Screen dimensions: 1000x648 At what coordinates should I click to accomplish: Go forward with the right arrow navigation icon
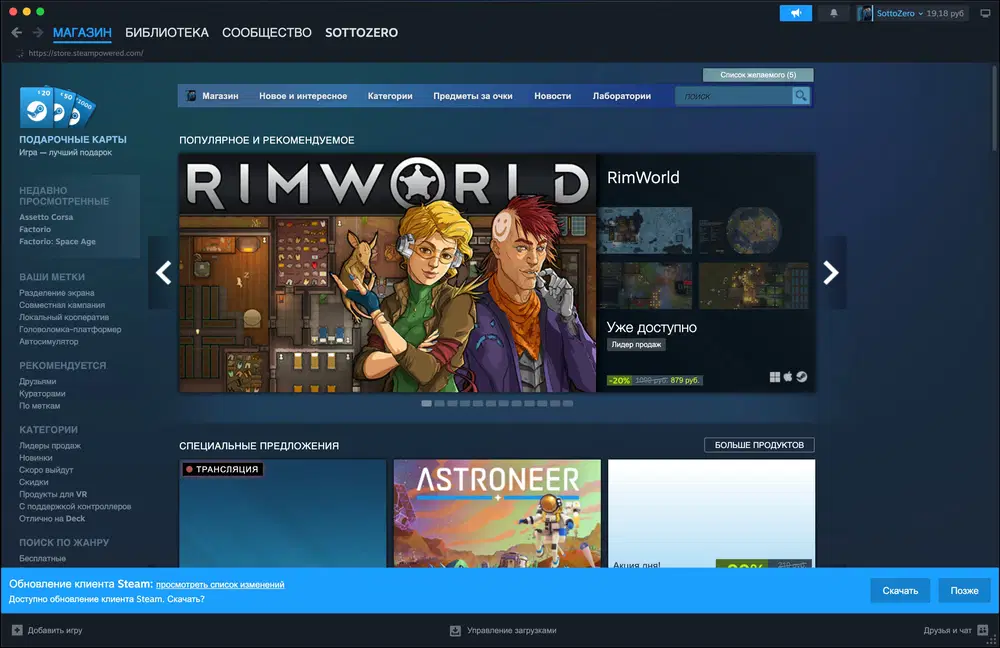(38, 33)
